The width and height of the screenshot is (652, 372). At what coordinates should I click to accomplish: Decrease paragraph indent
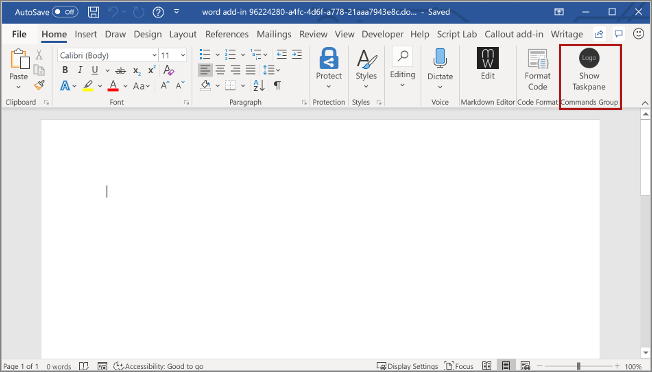coord(282,54)
